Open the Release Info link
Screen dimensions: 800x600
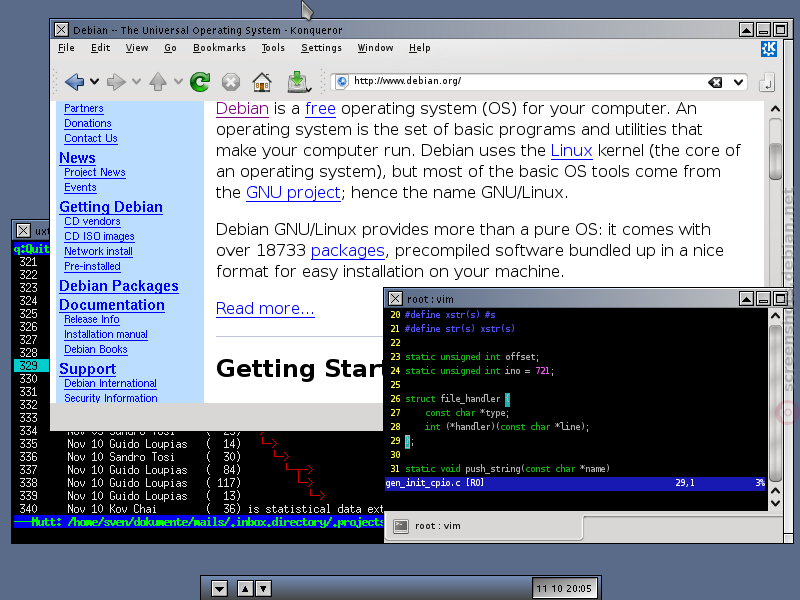[x=92, y=319]
